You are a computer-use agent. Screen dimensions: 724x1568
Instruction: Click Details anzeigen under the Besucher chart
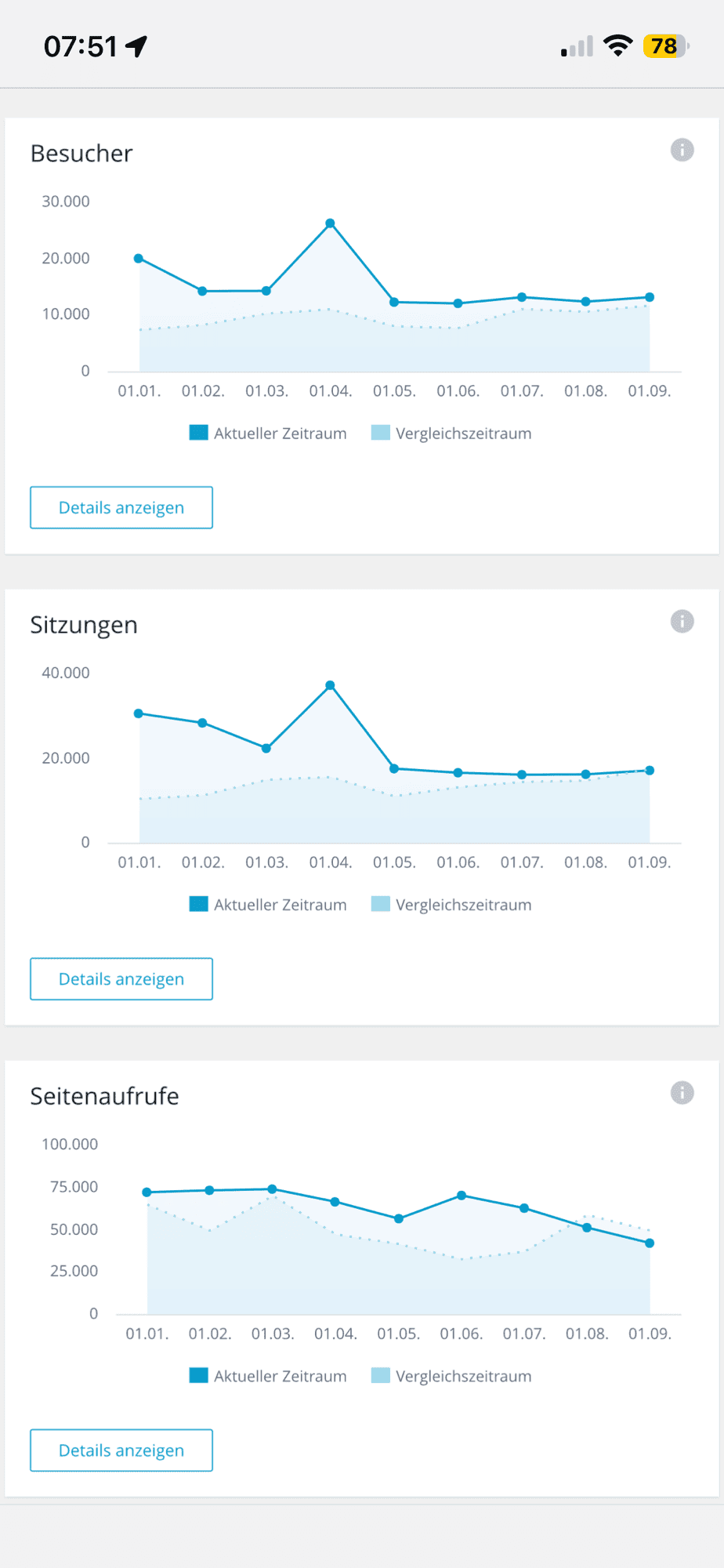click(121, 507)
